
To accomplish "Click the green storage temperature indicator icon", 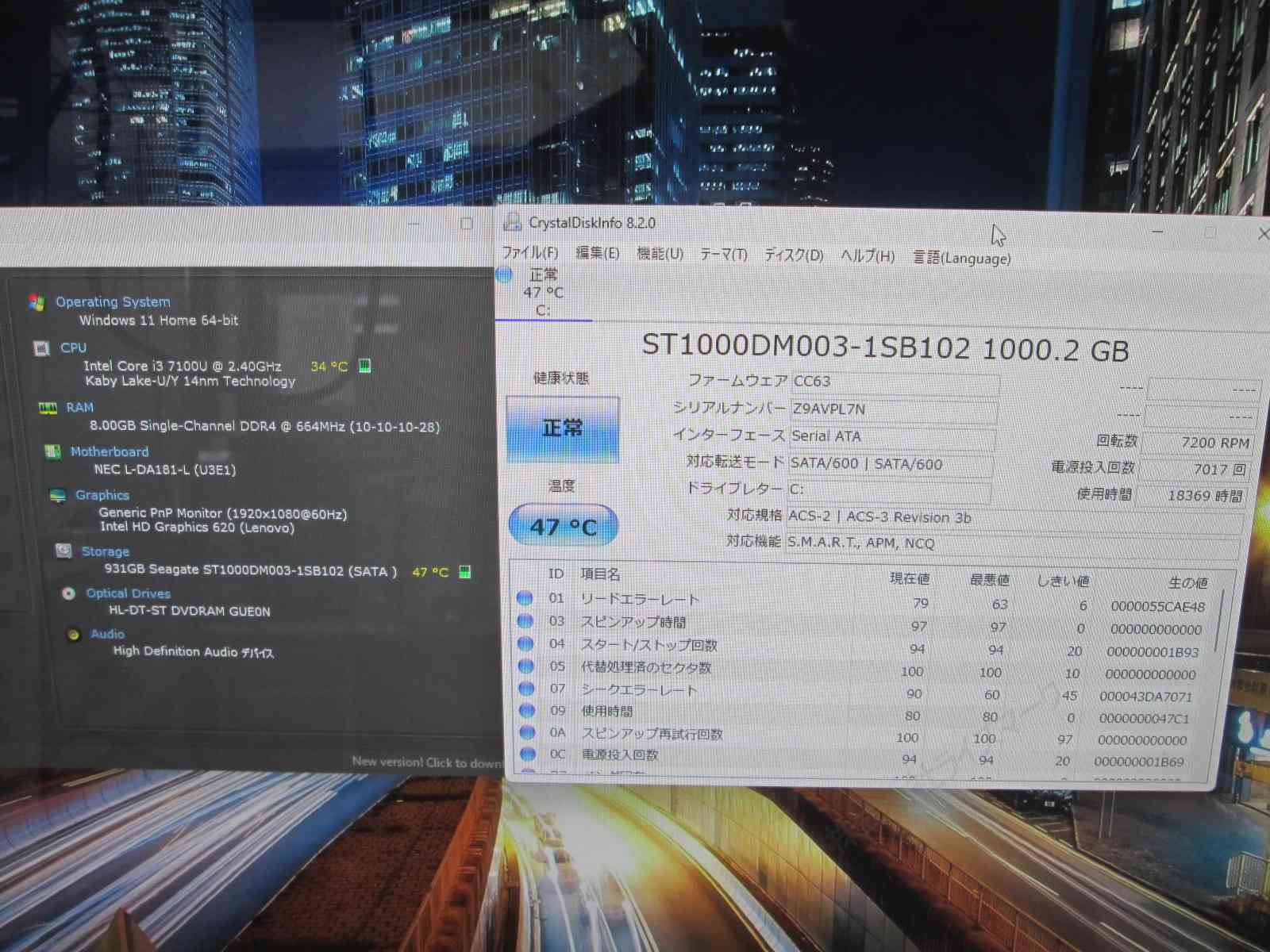I will pyautogui.click(x=465, y=571).
